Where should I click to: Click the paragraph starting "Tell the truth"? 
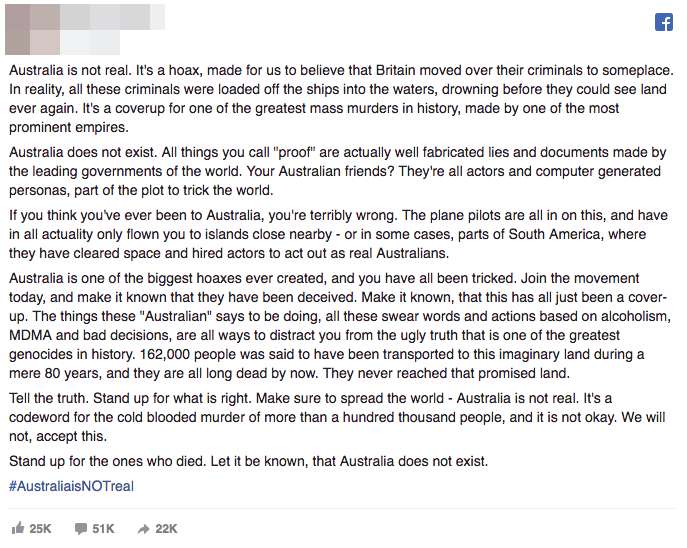337,417
